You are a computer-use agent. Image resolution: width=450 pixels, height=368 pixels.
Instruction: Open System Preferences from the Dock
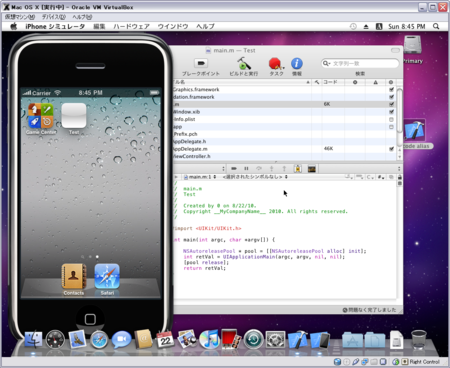tap(275, 340)
